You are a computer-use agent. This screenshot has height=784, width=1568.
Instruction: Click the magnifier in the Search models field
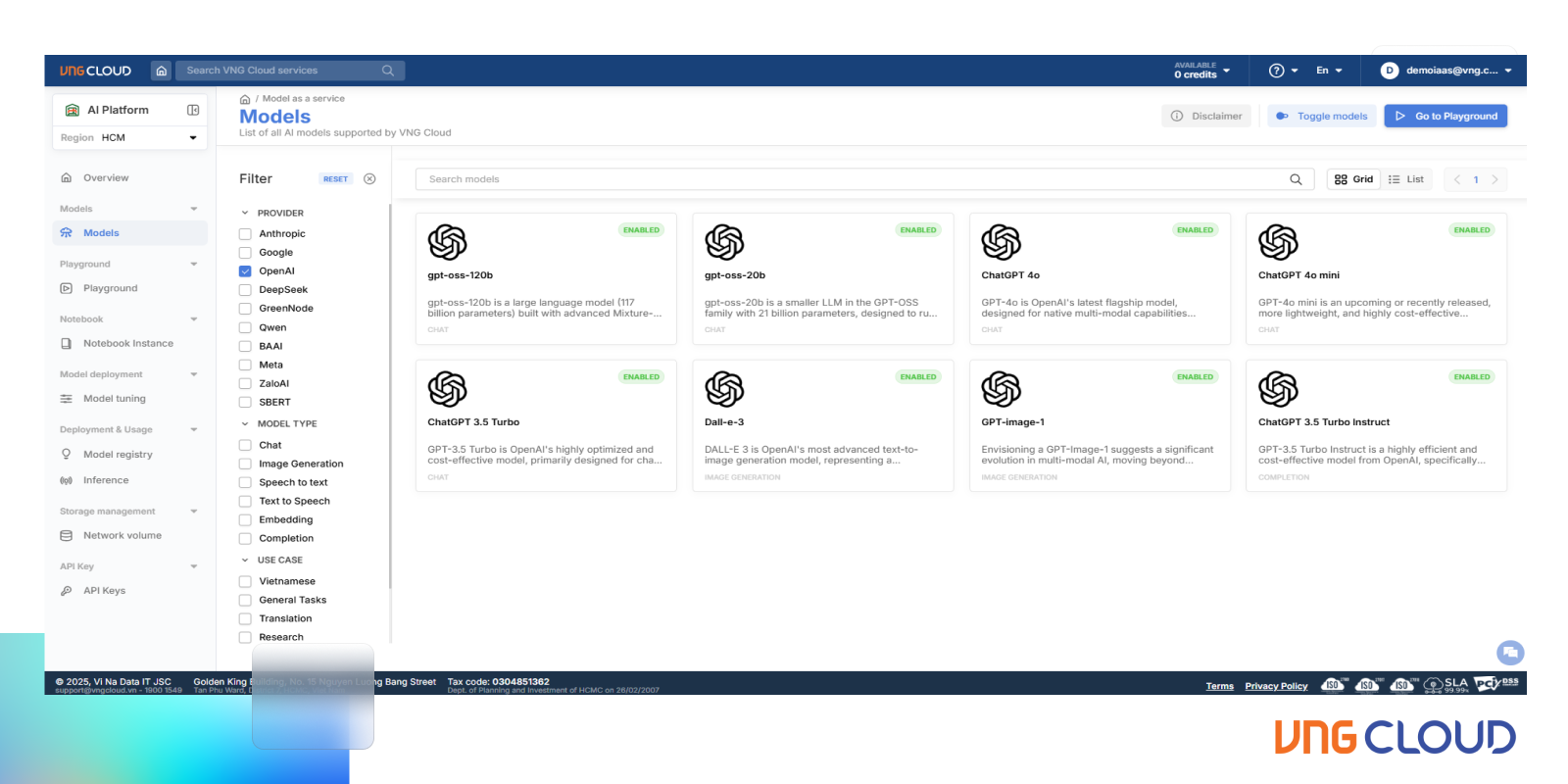pyautogui.click(x=1296, y=179)
